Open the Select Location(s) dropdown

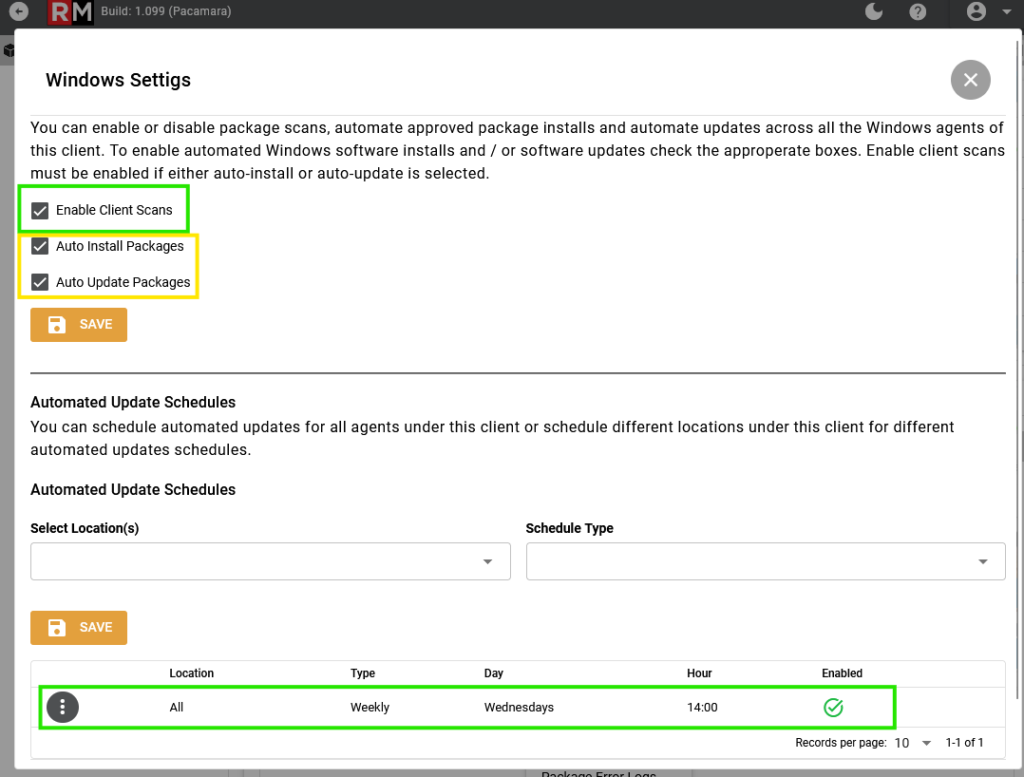point(270,562)
